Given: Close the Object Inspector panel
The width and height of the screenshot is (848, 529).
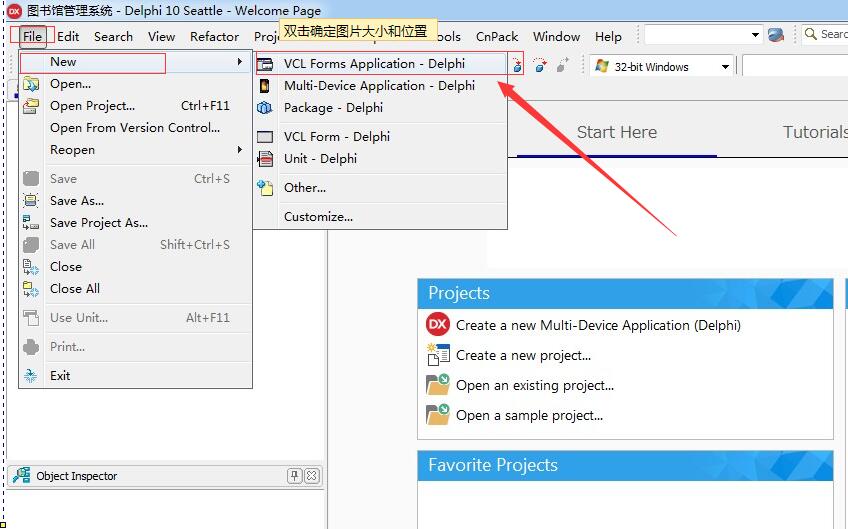Looking at the screenshot, I should coord(312,475).
